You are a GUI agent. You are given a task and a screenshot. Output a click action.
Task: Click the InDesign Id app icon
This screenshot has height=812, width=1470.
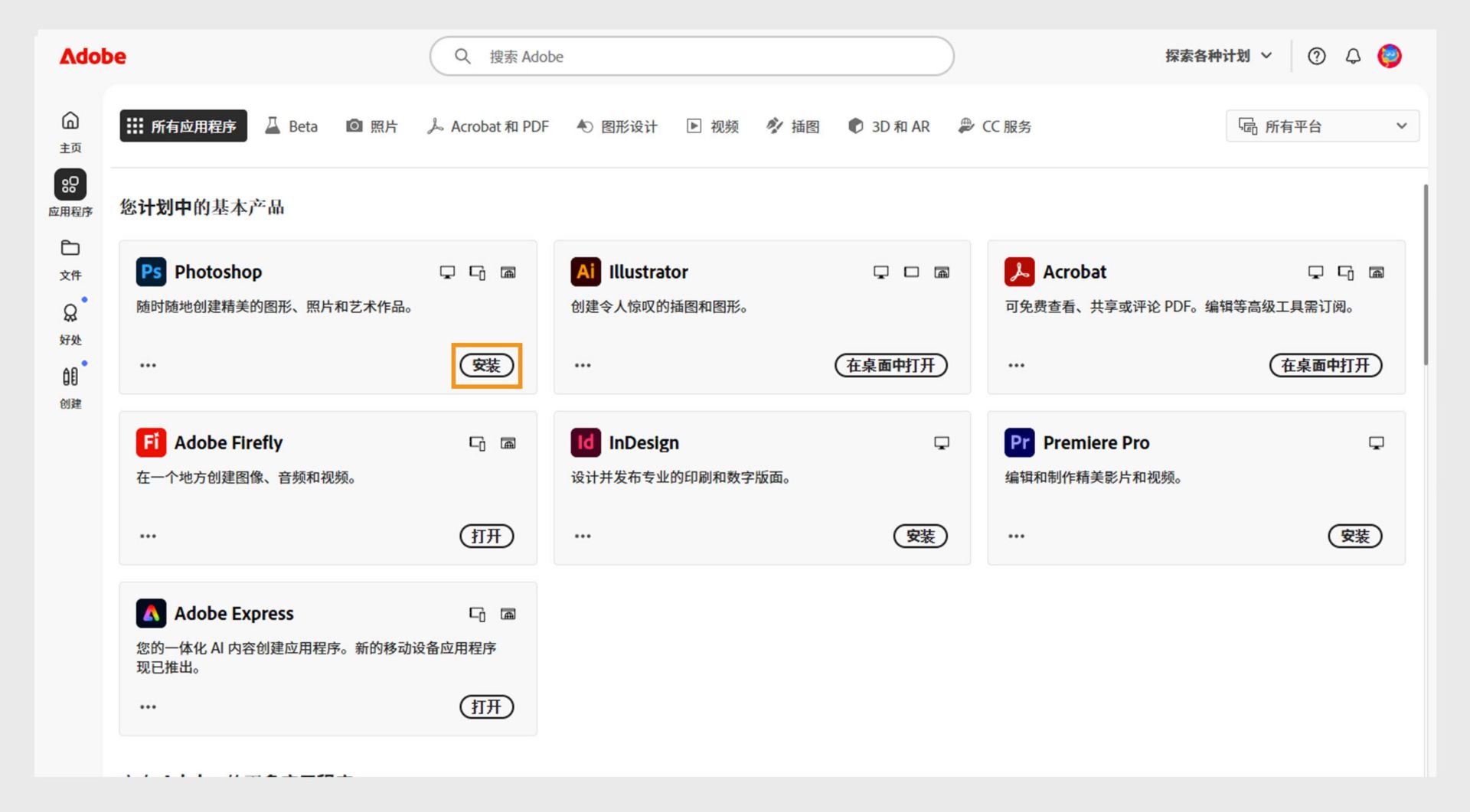(x=586, y=442)
